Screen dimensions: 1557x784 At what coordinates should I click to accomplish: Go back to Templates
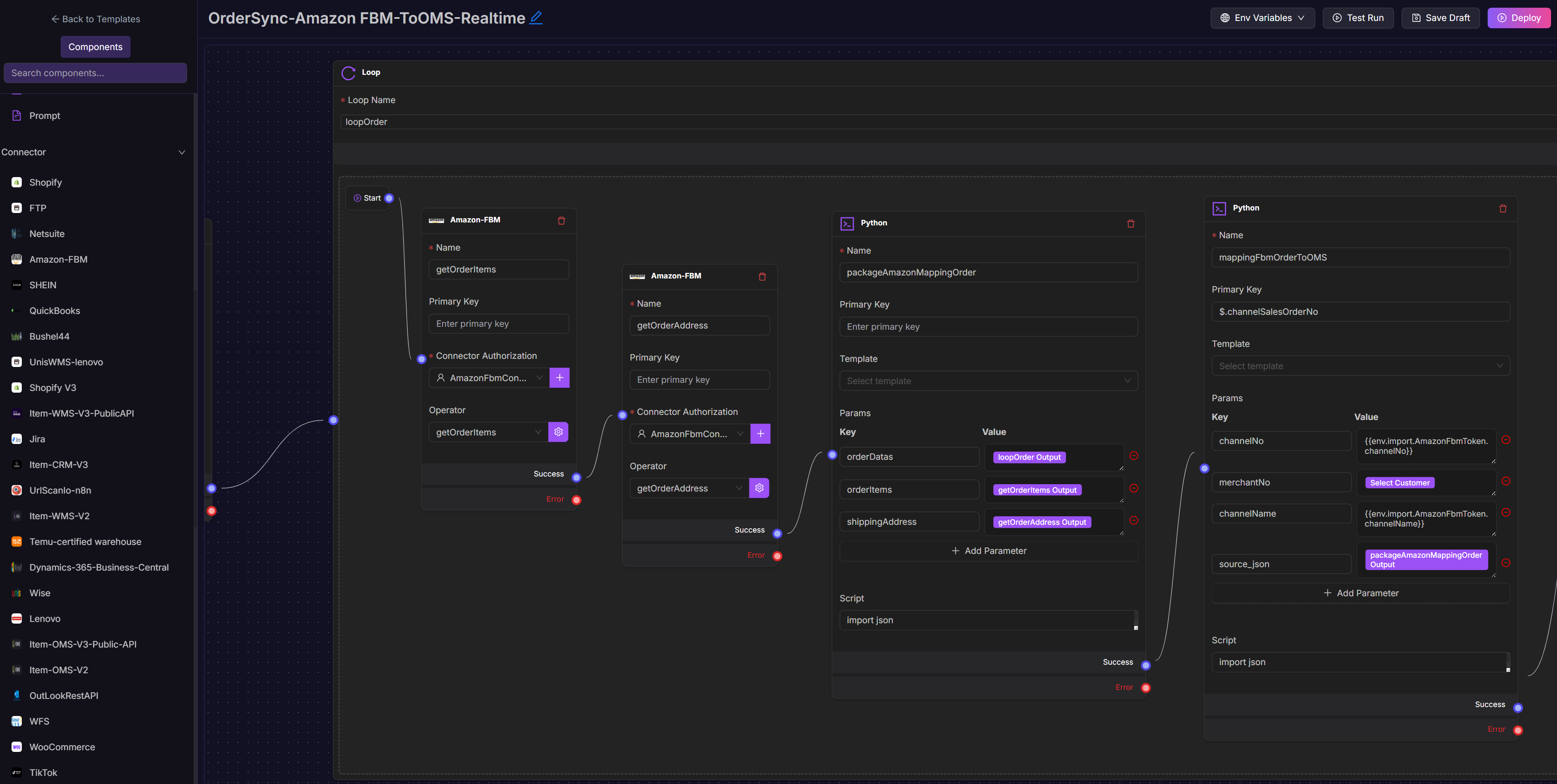pyautogui.click(x=95, y=19)
